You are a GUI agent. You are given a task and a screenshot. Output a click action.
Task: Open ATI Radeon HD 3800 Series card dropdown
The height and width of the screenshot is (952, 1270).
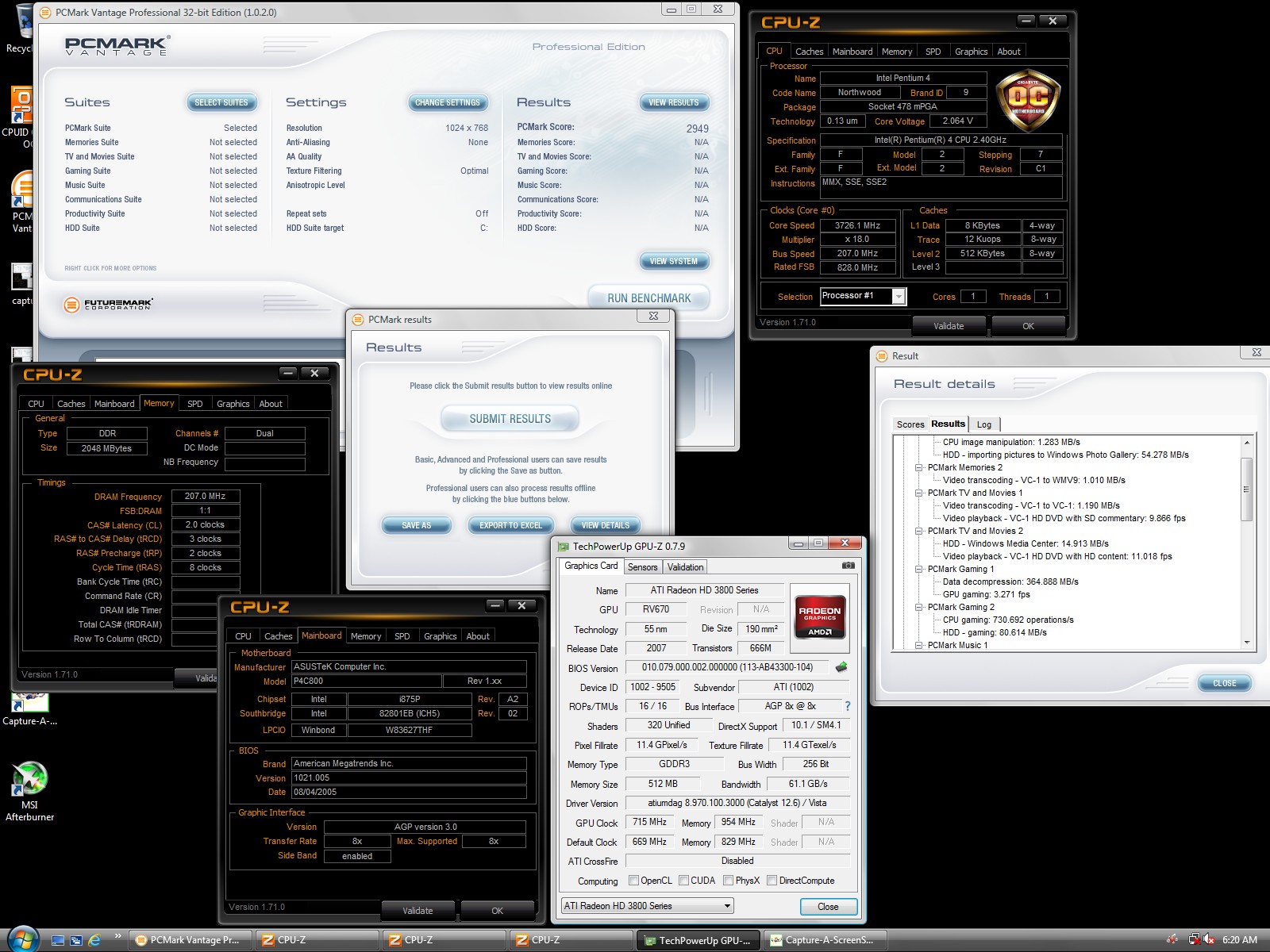[x=647, y=906]
